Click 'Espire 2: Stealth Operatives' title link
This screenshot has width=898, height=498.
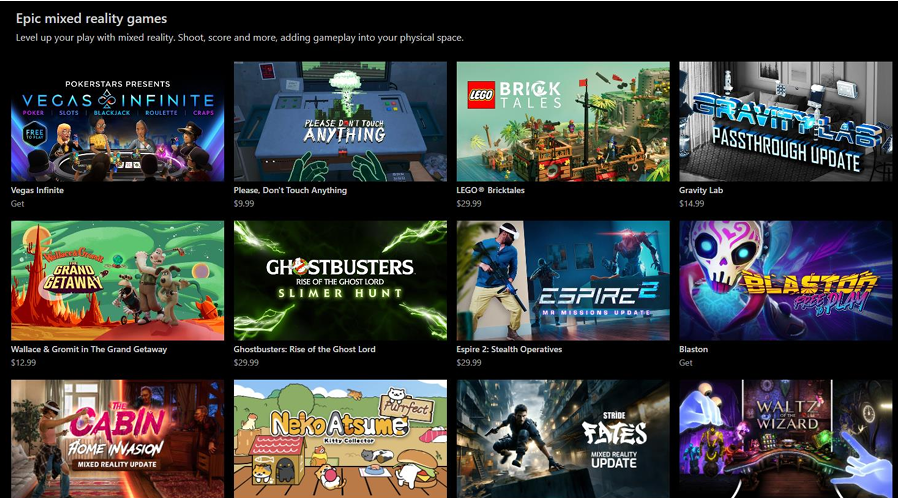click(509, 349)
